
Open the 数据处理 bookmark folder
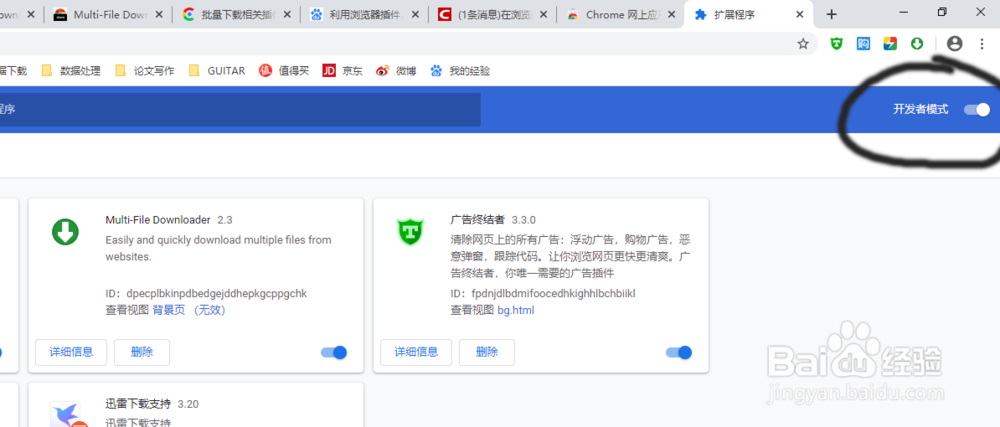click(71, 71)
